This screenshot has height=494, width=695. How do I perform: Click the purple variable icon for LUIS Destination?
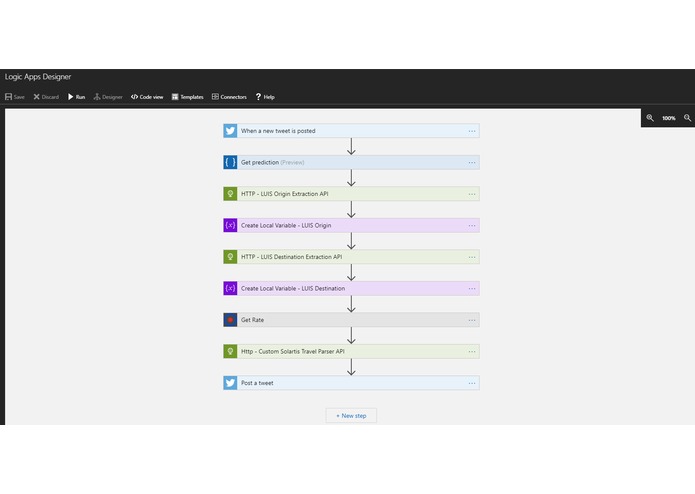230,288
